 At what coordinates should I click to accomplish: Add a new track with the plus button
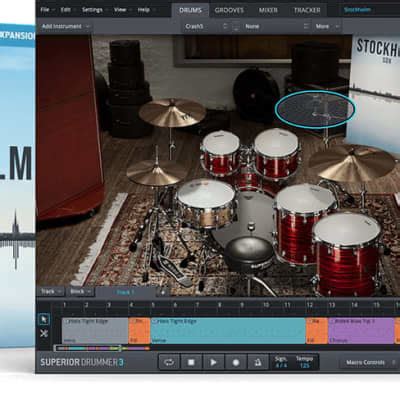click(163, 292)
